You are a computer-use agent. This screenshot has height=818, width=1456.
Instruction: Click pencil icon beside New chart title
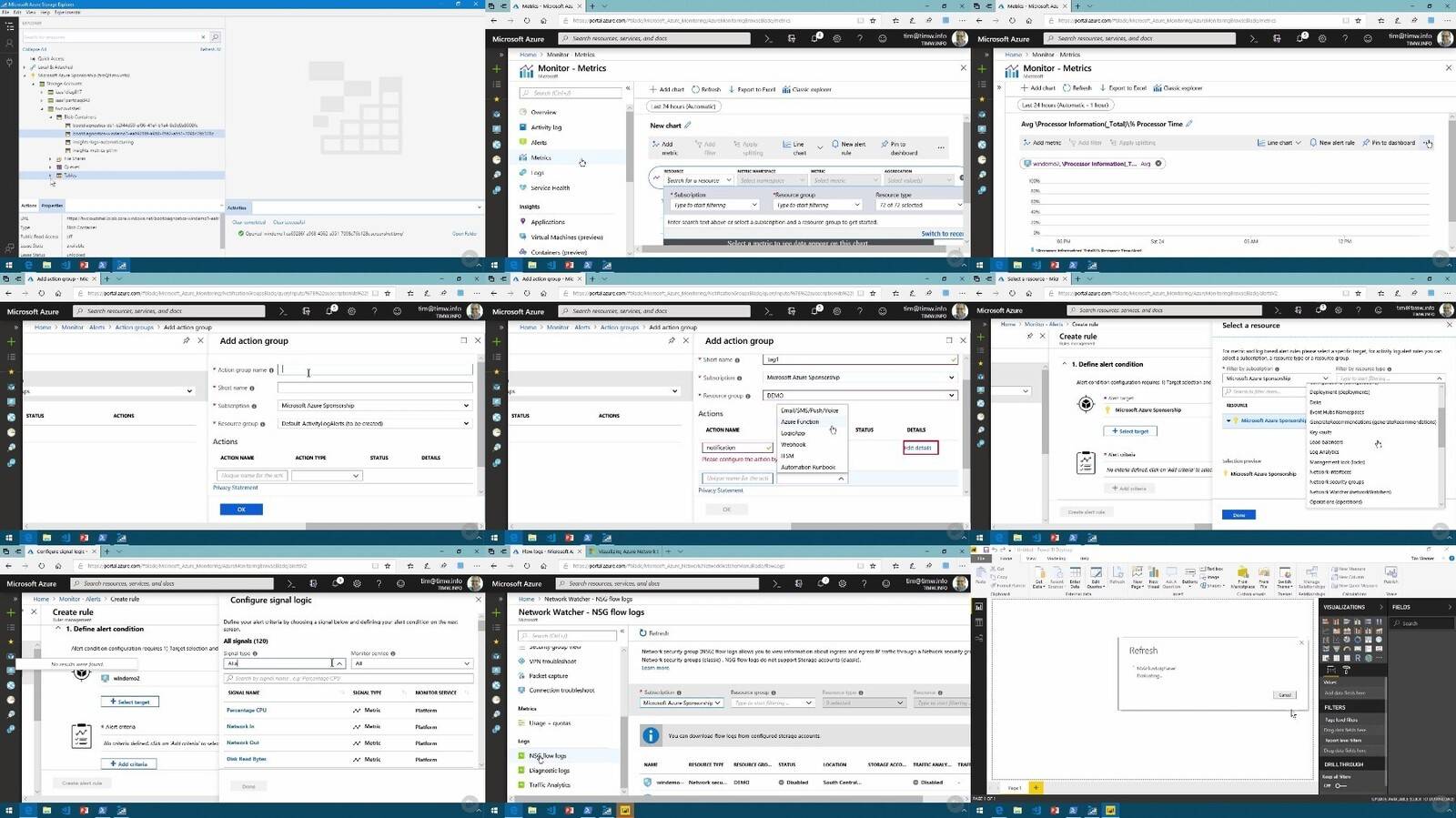(688, 126)
